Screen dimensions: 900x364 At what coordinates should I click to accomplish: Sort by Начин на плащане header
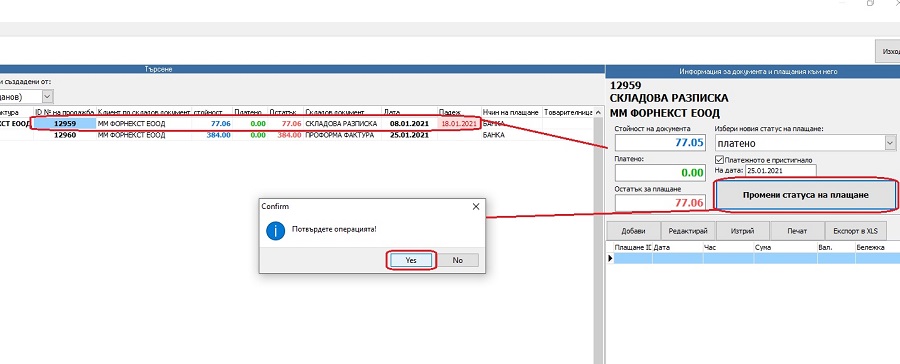tap(511, 112)
